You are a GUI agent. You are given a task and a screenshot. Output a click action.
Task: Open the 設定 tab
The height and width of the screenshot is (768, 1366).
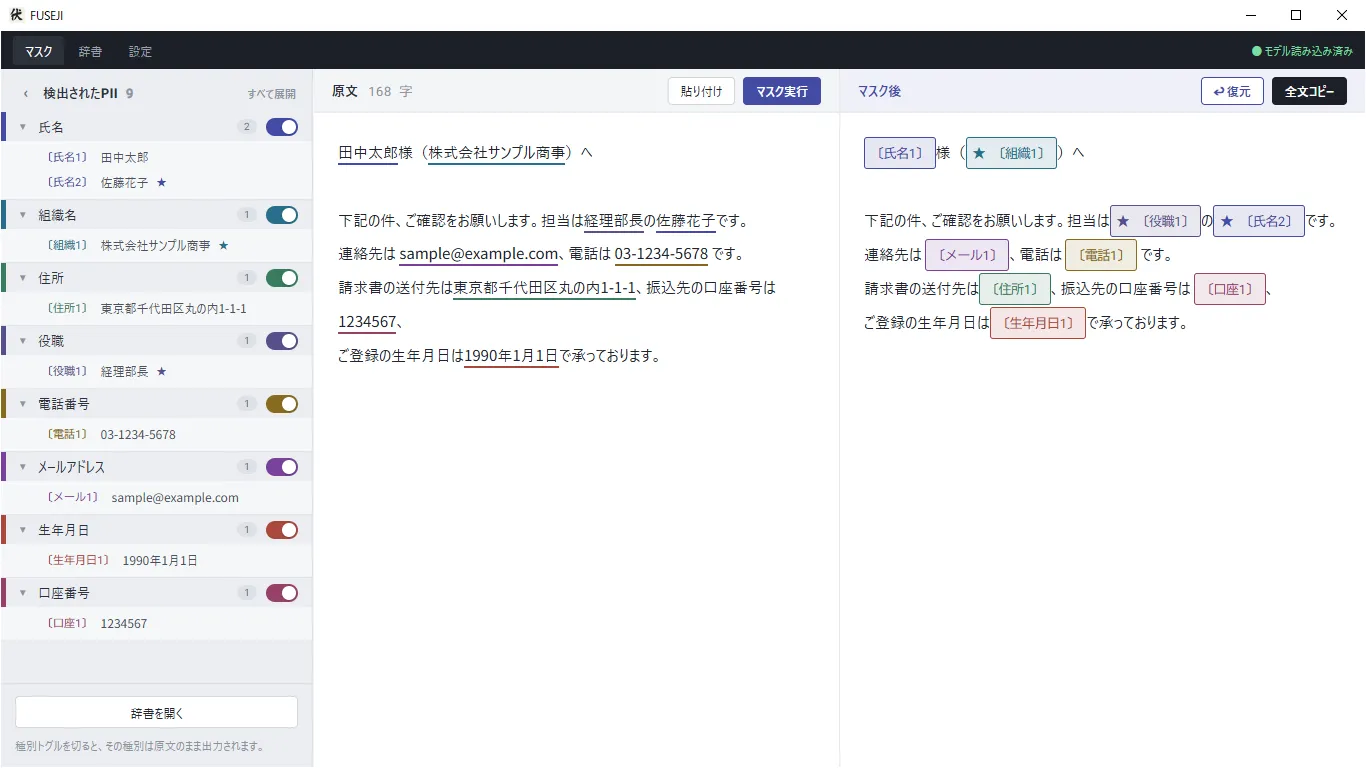pyautogui.click(x=140, y=51)
